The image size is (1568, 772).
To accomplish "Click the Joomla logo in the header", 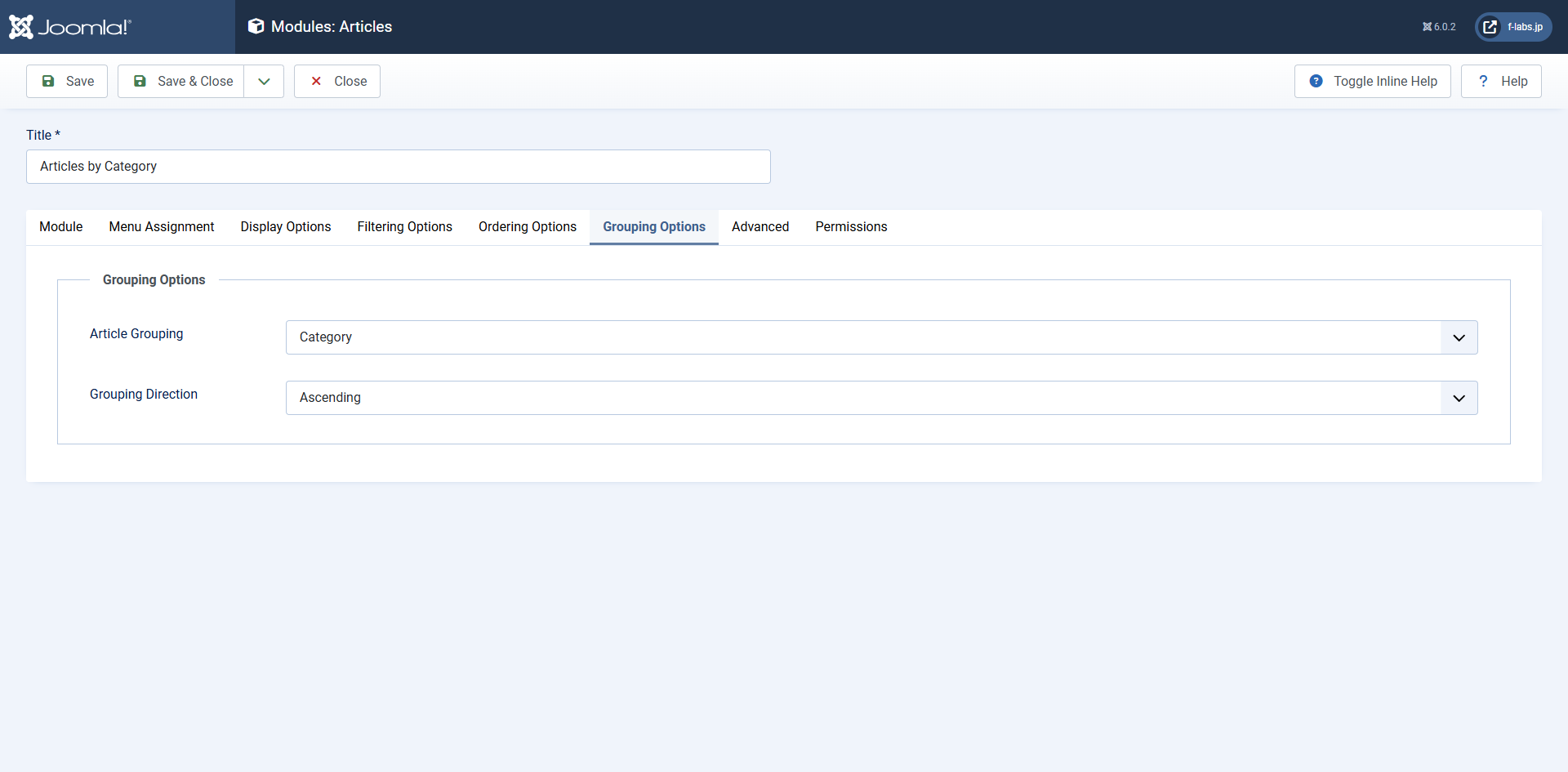I will point(69,26).
